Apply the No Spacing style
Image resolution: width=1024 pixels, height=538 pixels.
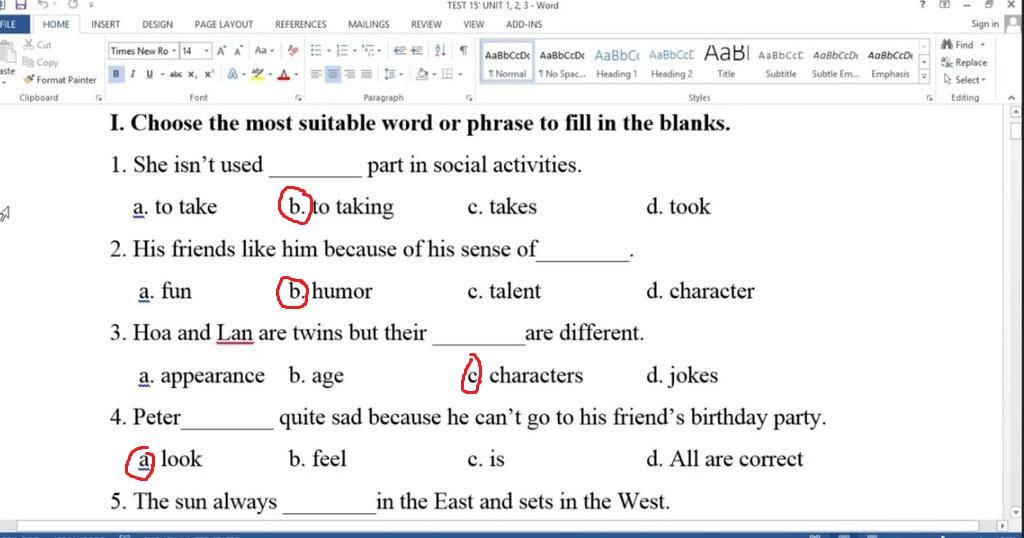tap(562, 63)
